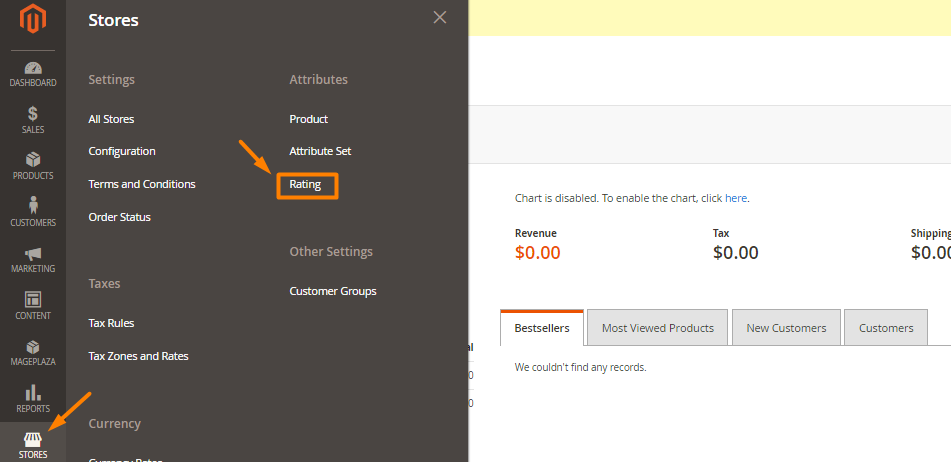The height and width of the screenshot is (462, 951).
Task: Click the 'Other Settings' heading
Action: tap(331, 252)
